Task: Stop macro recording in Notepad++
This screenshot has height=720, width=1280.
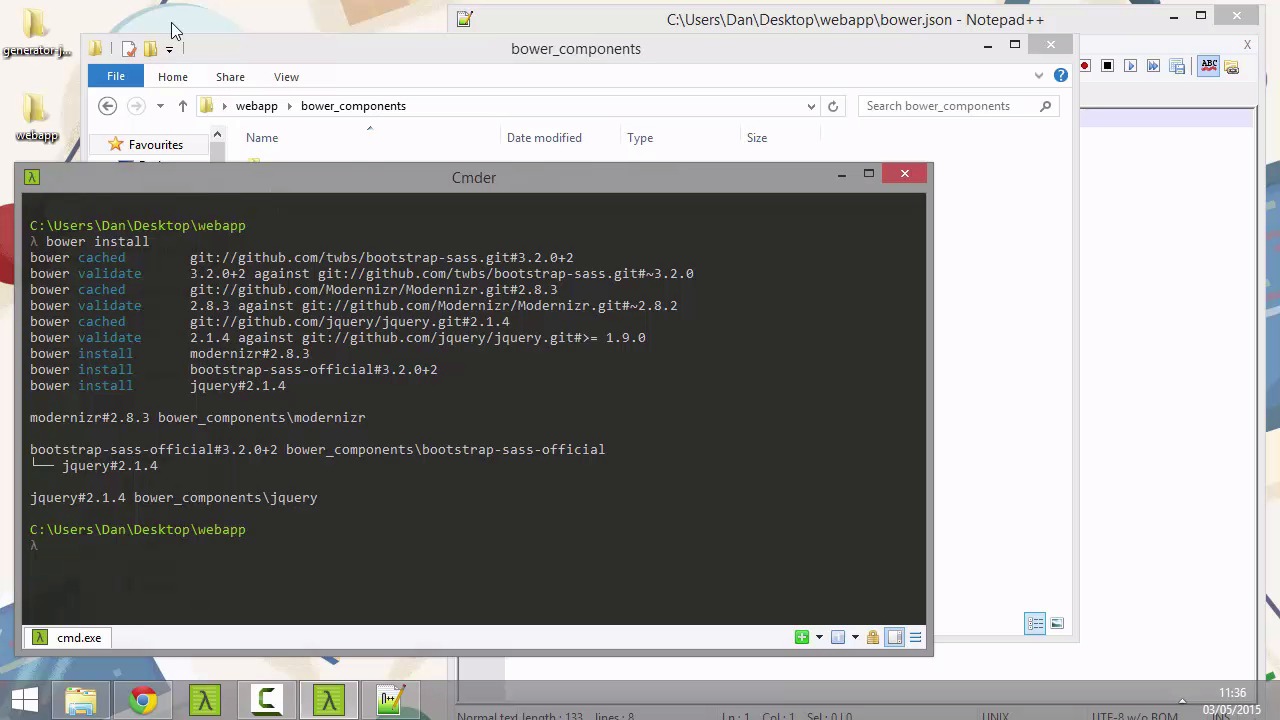Action: (1107, 66)
